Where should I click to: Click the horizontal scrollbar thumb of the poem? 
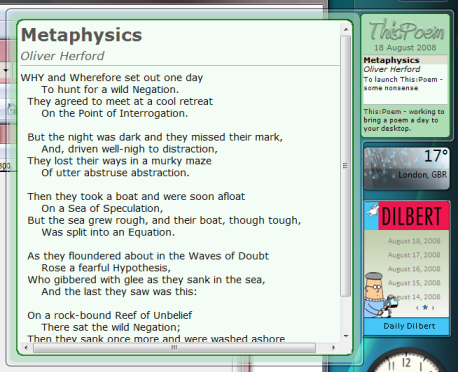(174, 347)
